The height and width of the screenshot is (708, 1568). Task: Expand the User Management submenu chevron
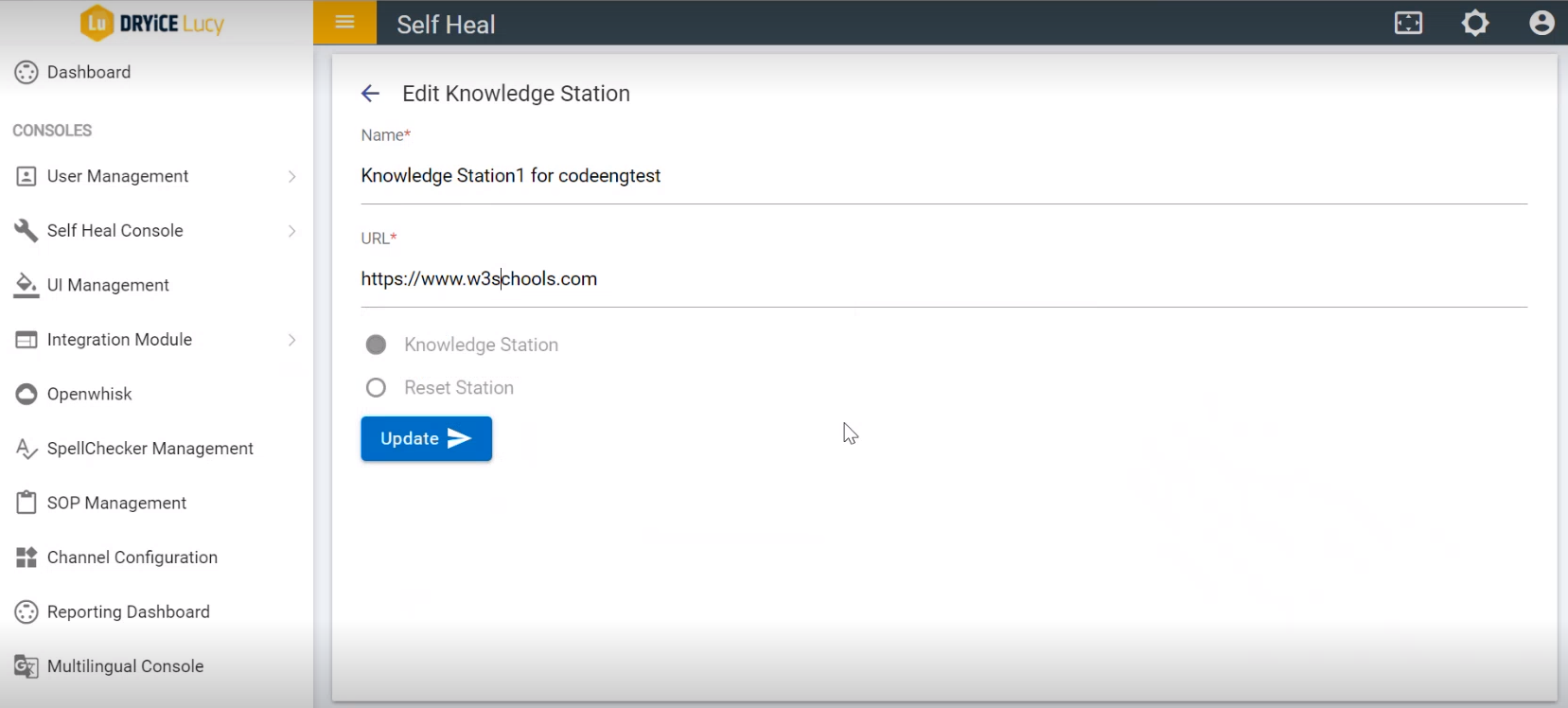(x=291, y=177)
